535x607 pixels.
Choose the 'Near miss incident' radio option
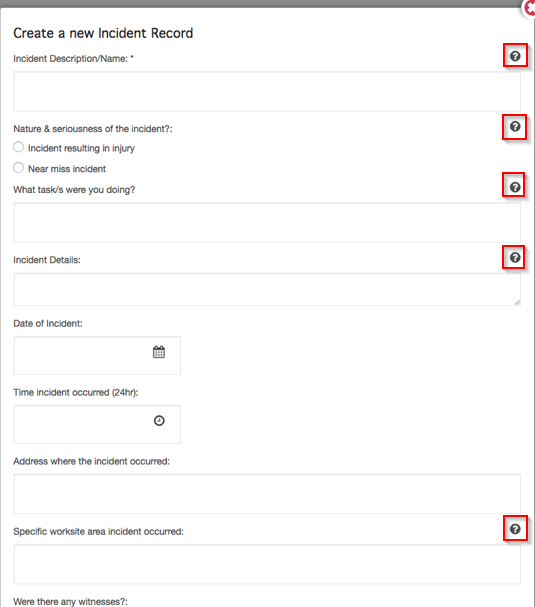(x=18, y=168)
